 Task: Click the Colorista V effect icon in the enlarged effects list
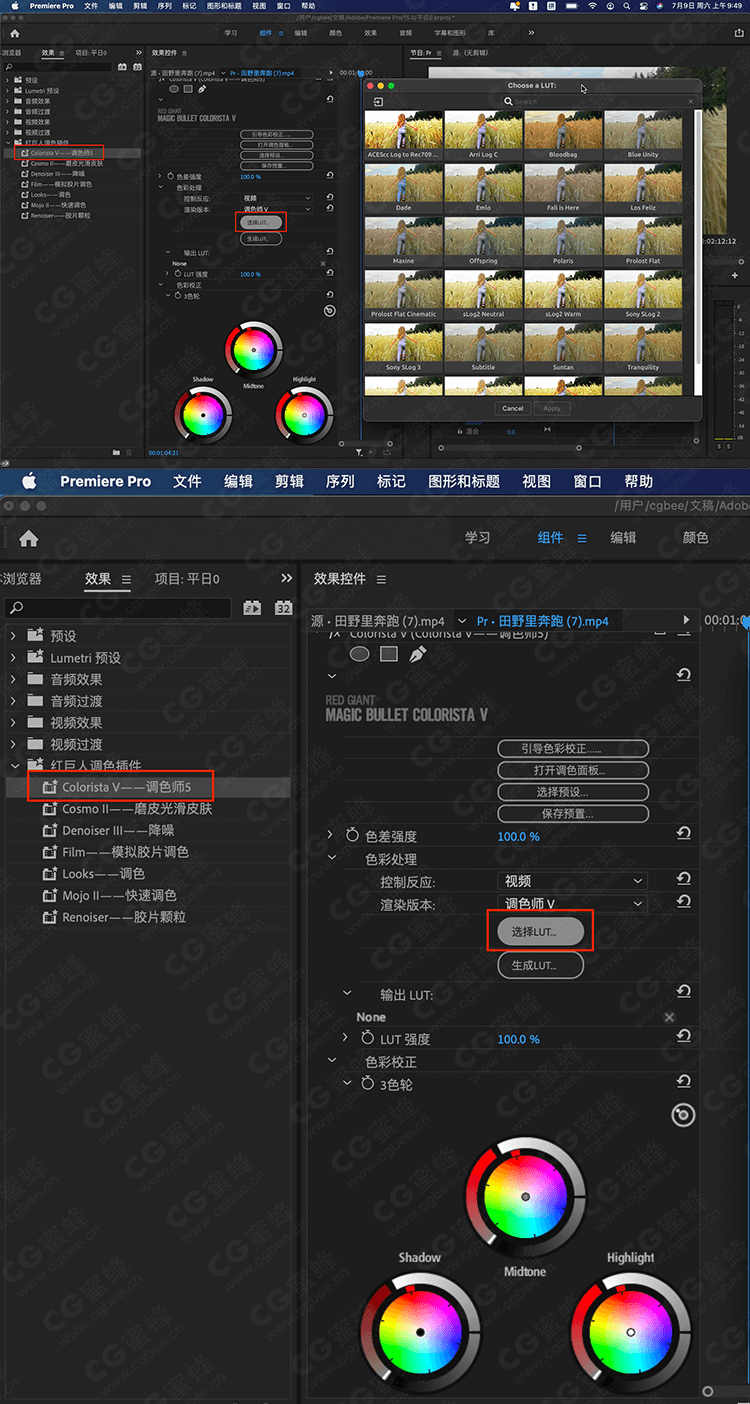[x=48, y=788]
